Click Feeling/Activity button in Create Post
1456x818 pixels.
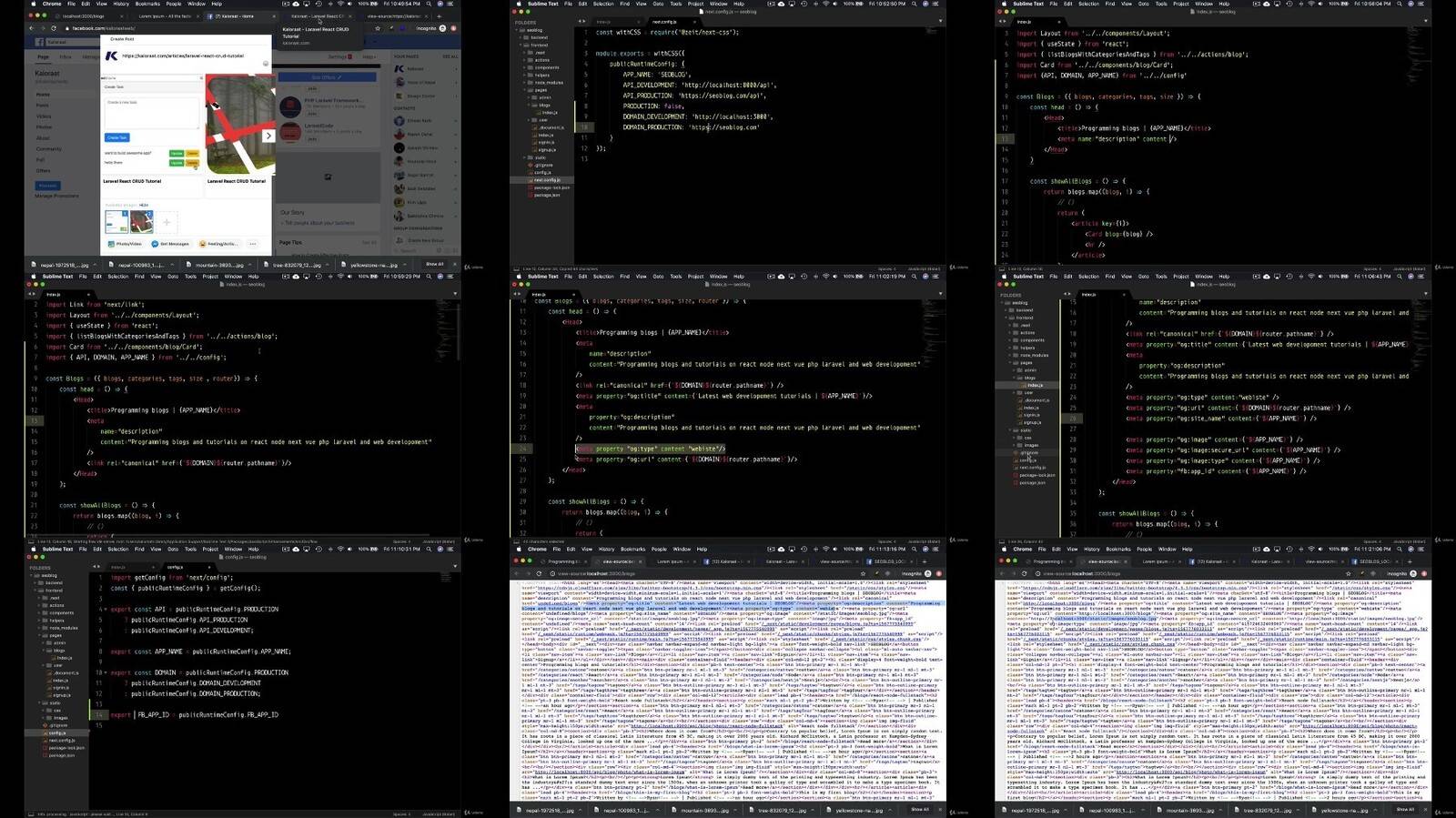pyautogui.click(x=219, y=244)
